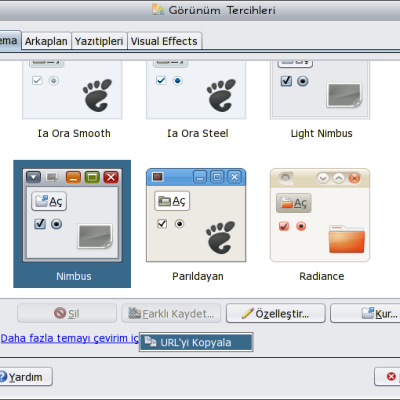Image resolution: width=400 pixels, height=400 pixels.
Task: Follow the 'Daha fazla temayı çevirim içi' link
Action: (x=69, y=338)
